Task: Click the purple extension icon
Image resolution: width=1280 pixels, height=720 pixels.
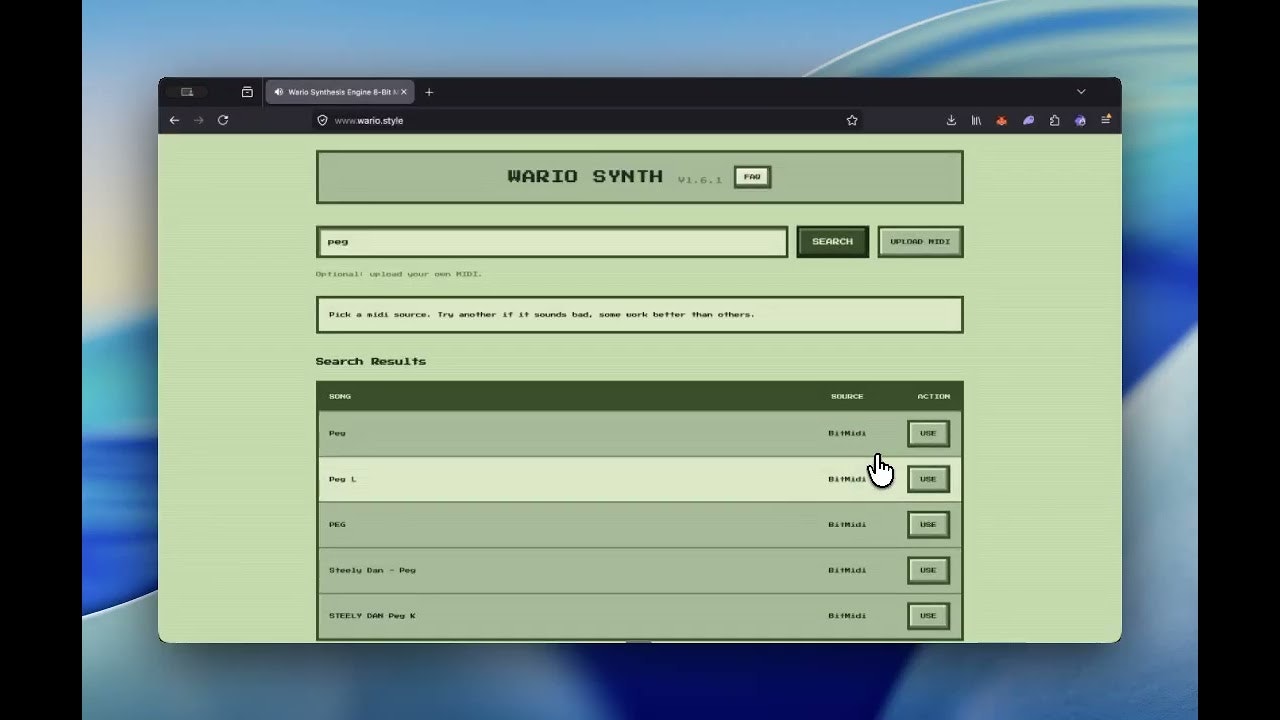Action: tap(1028, 120)
